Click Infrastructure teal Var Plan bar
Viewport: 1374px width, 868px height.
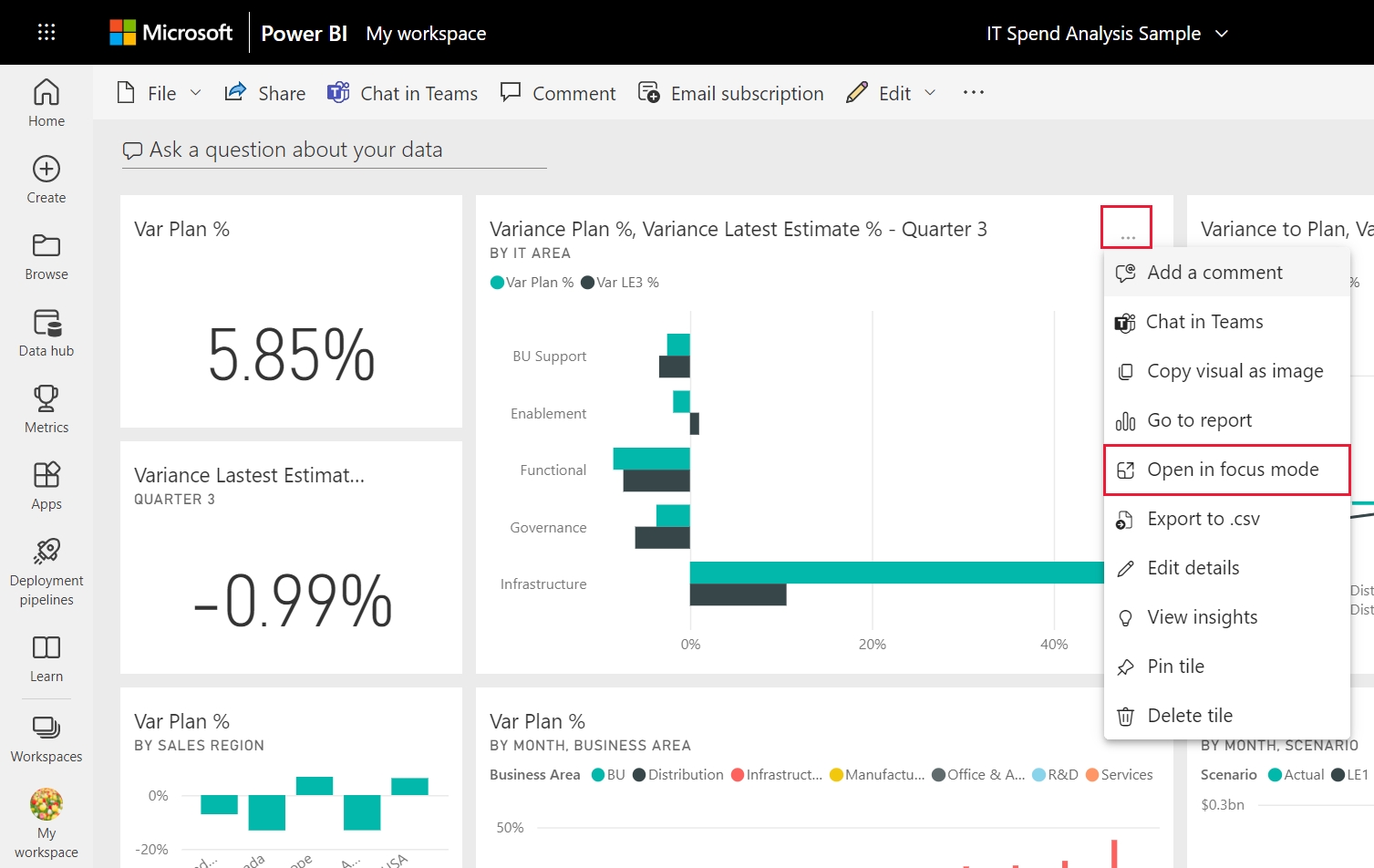[x=897, y=573]
